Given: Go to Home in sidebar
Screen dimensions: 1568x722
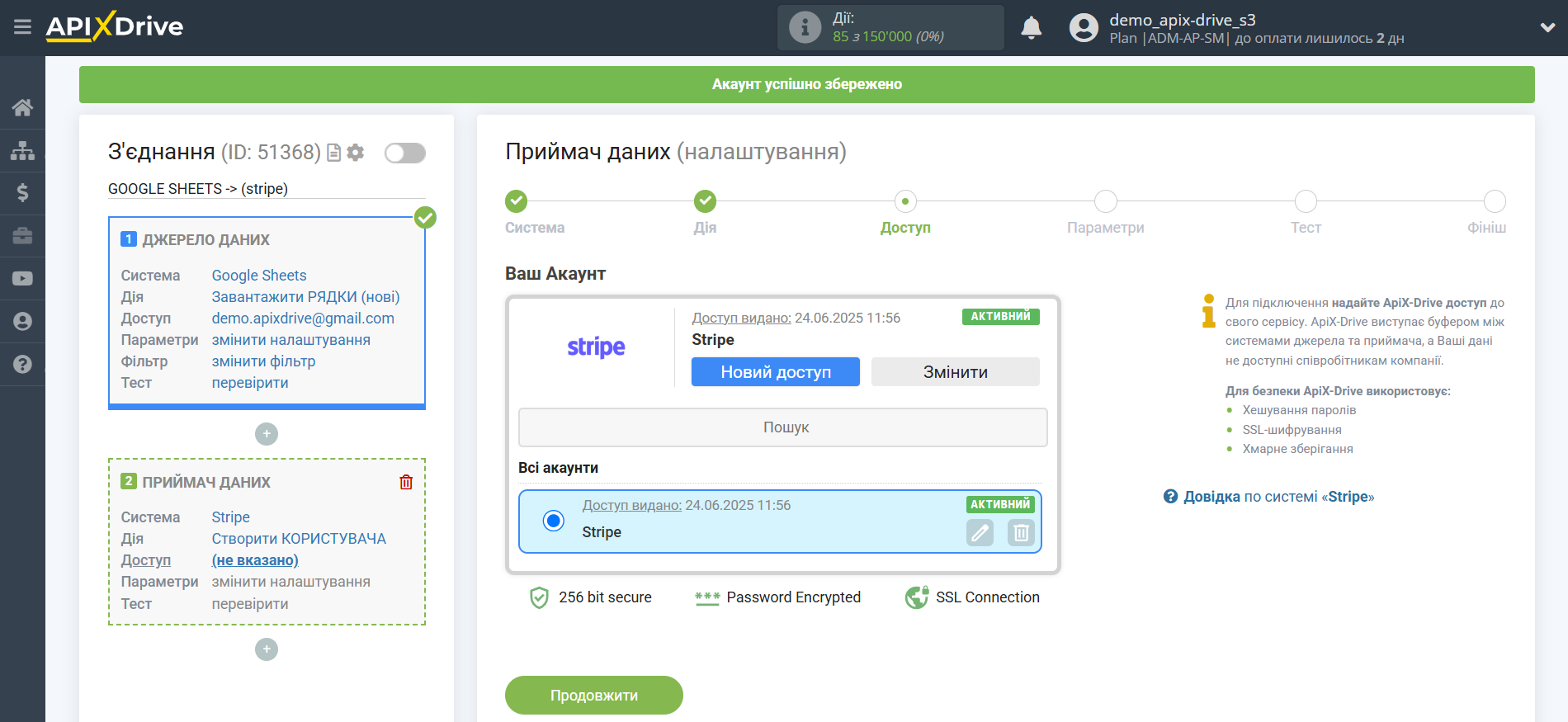Looking at the screenshot, I should (x=22, y=107).
